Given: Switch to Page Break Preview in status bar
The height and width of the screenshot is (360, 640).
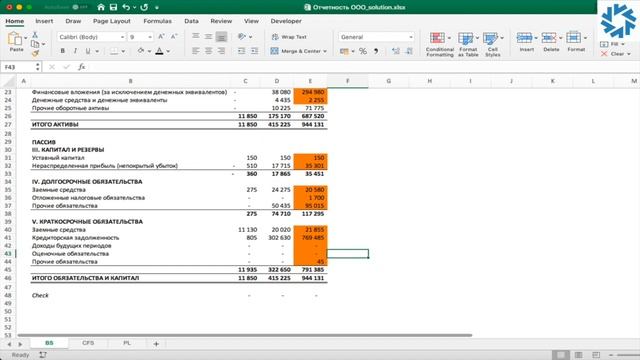Looking at the screenshot, I should pos(596,355).
